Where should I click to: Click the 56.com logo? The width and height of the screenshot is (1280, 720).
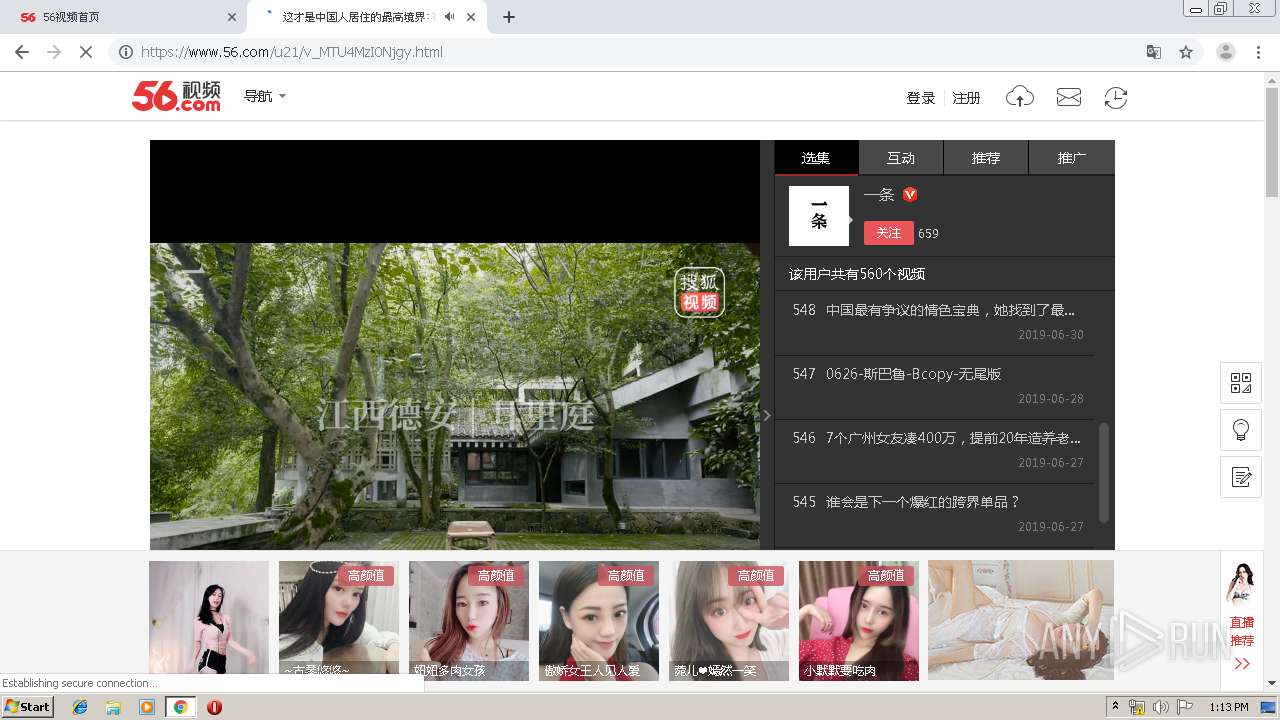click(x=176, y=96)
